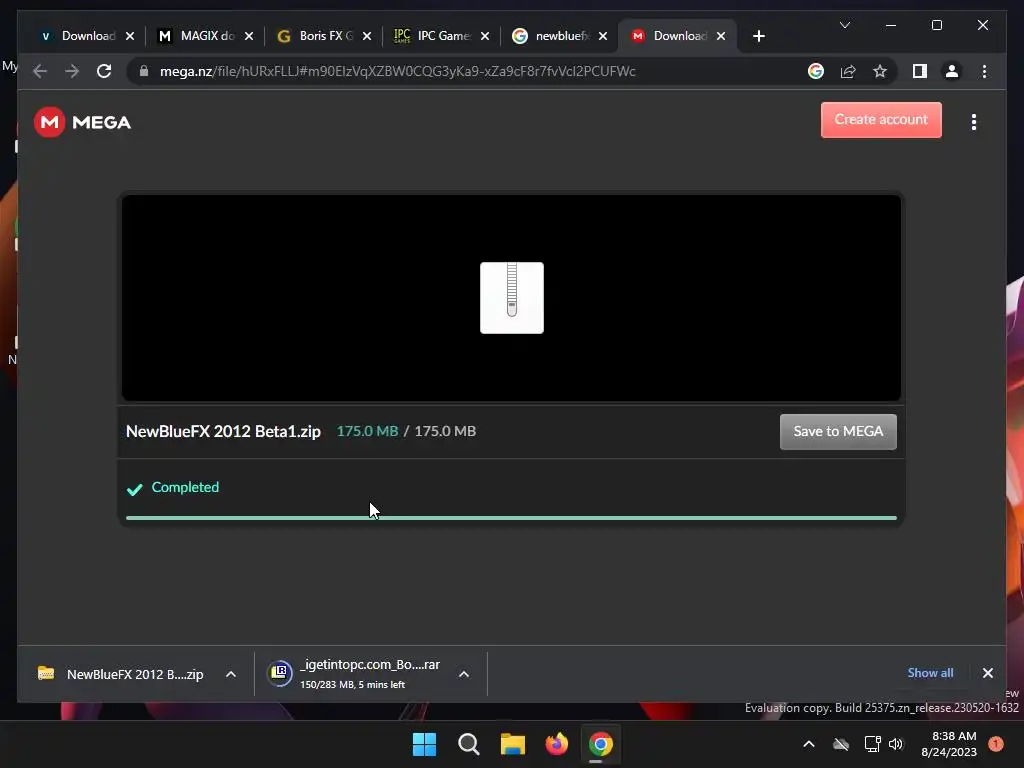Open network settings tray icon
The image size is (1024, 768).
(872, 744)
